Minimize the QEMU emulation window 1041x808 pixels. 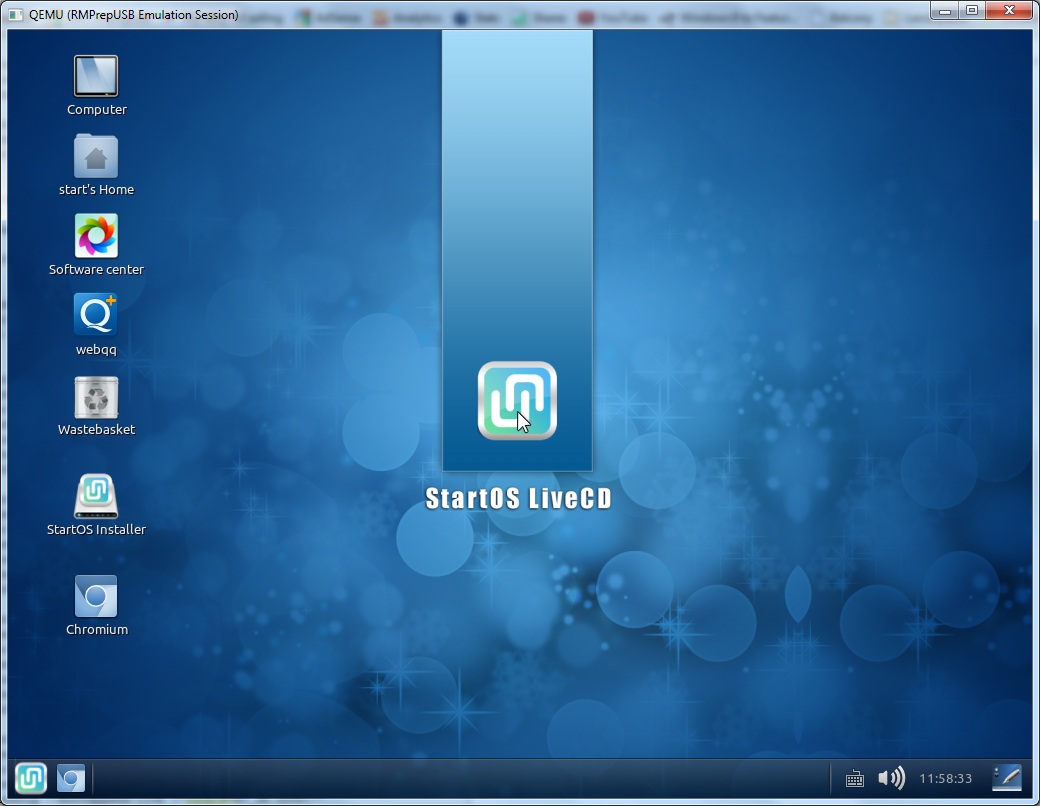click(x=945, y=11)
